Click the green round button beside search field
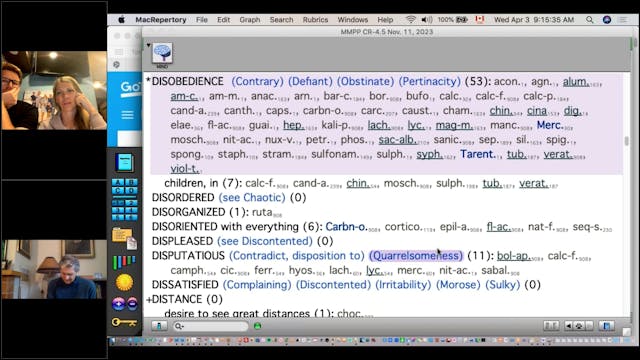Viewport: 640px width, 360px height. 258,326
